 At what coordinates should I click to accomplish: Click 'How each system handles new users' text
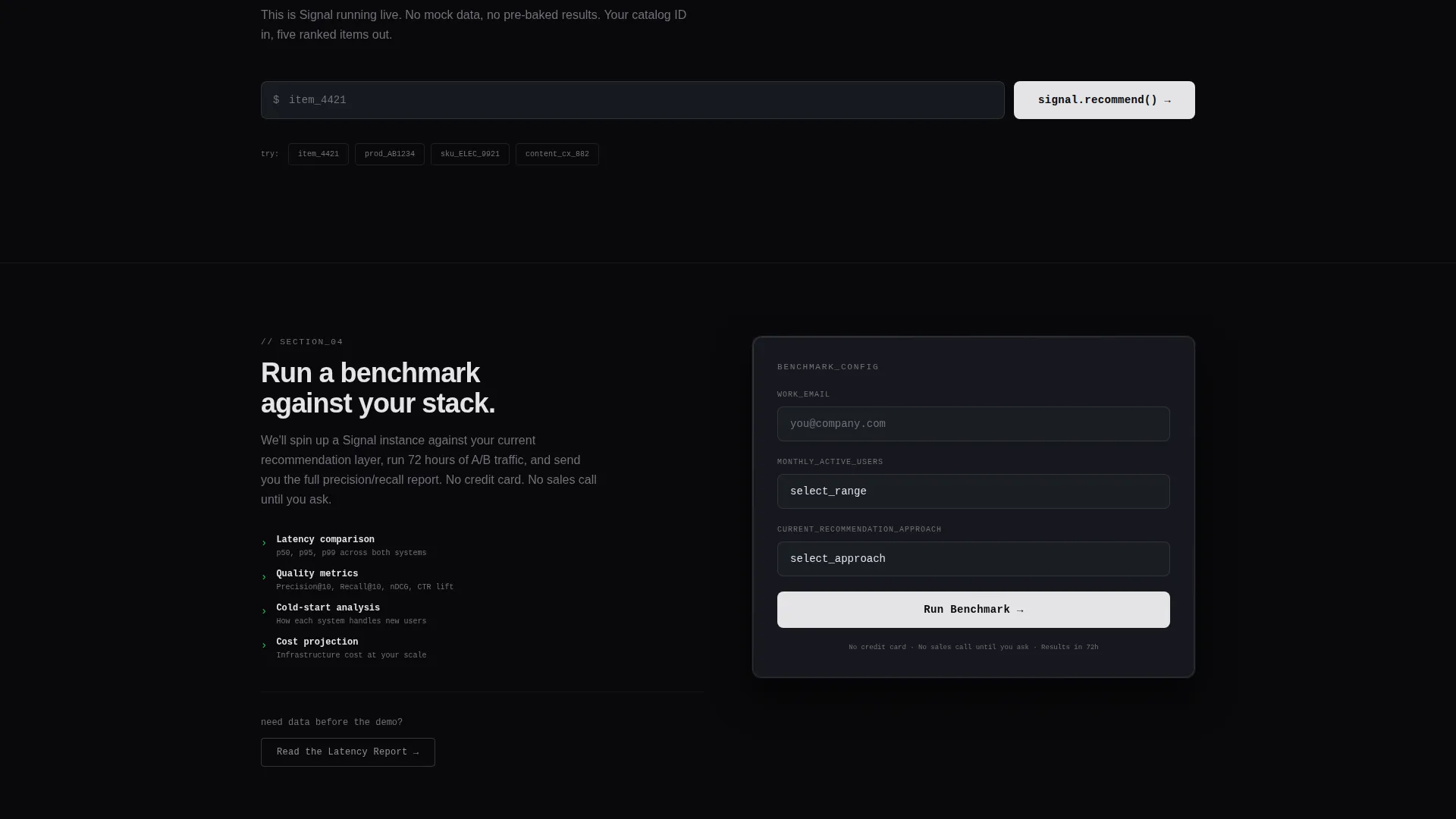pyautogui.click(x=351, y=622)
